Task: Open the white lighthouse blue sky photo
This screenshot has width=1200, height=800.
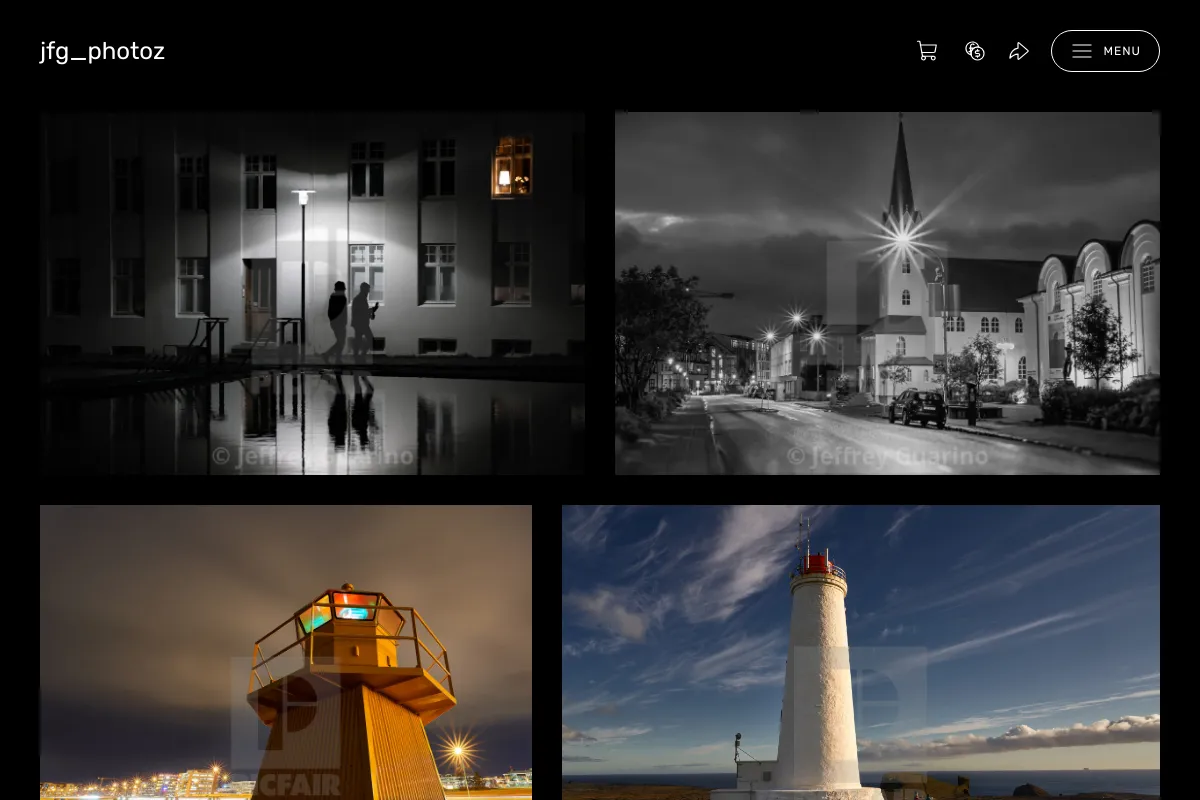Action: 861,652
